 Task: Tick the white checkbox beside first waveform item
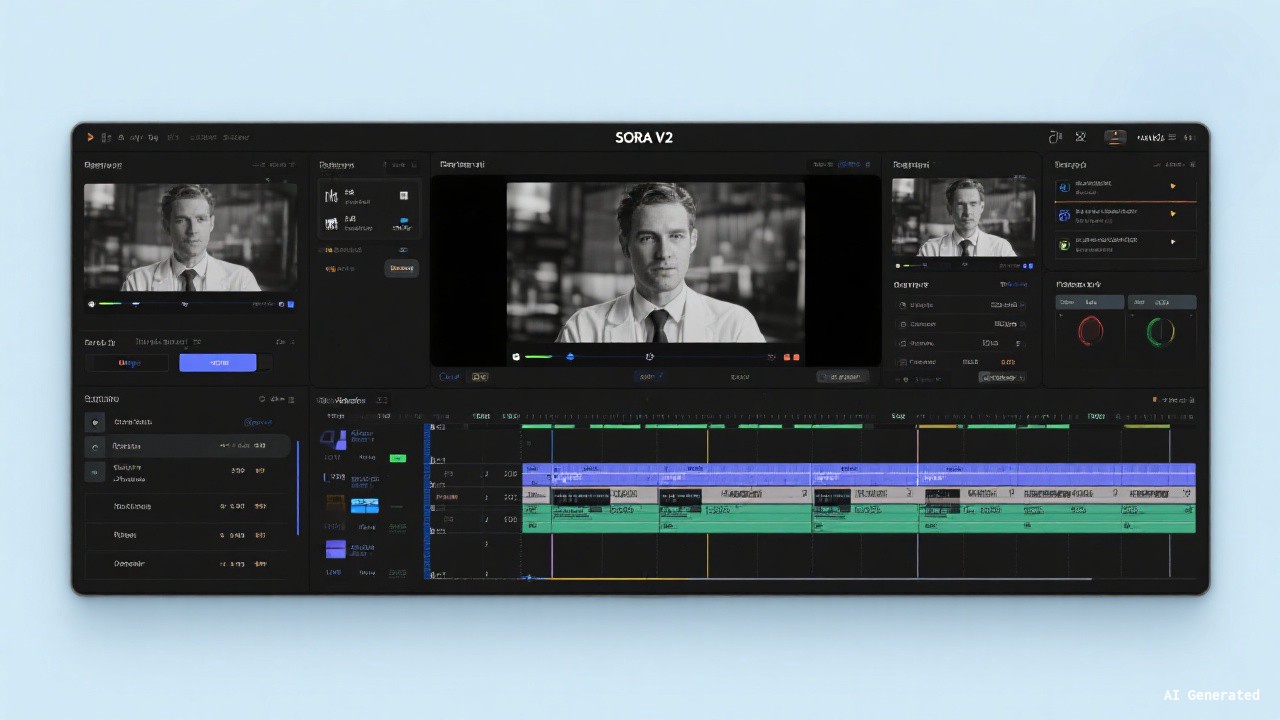pyautogui.click(x=403, y=196)
